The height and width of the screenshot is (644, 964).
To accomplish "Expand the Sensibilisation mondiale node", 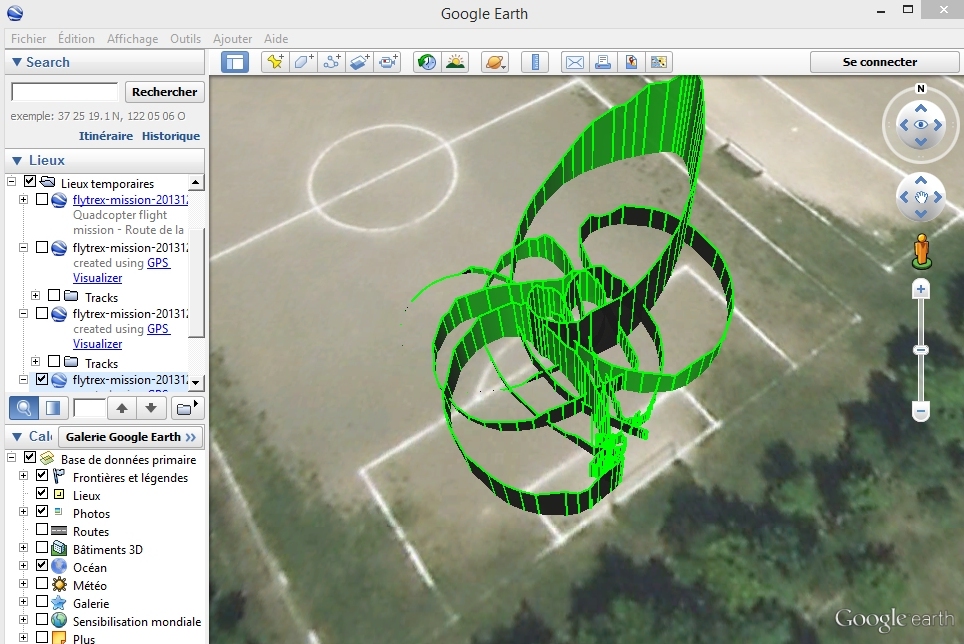I will click(23, 619).
